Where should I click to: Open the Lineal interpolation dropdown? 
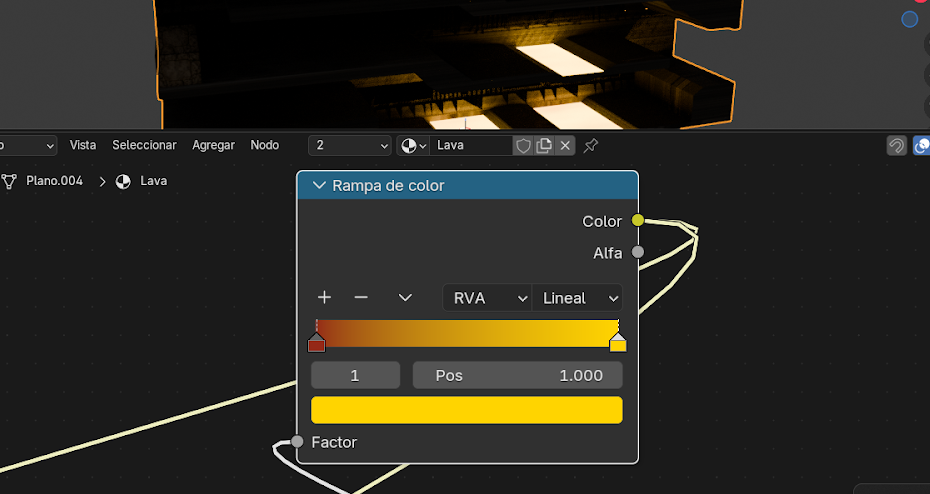click(x=577, y=298)
